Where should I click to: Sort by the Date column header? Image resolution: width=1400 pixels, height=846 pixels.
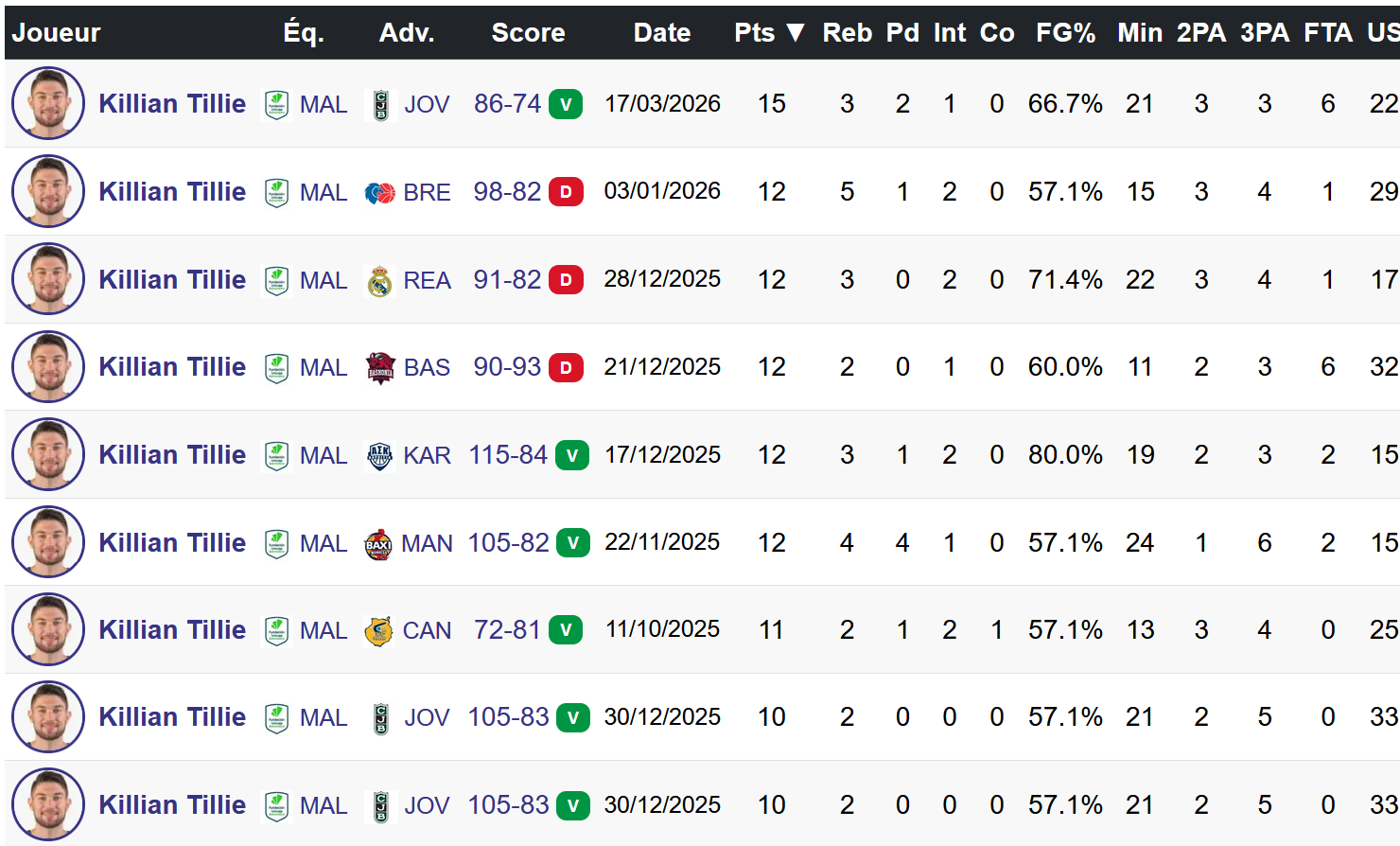tap(661, 31)
